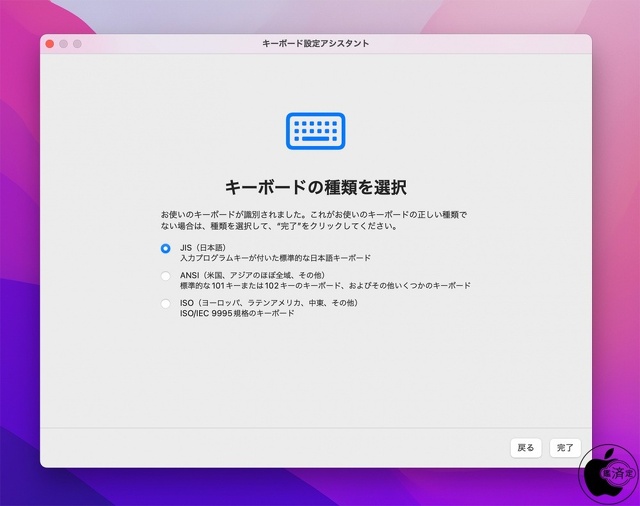Click the disabled minimize window button
The width and height of the screenshot is (640, 506).
63,44
